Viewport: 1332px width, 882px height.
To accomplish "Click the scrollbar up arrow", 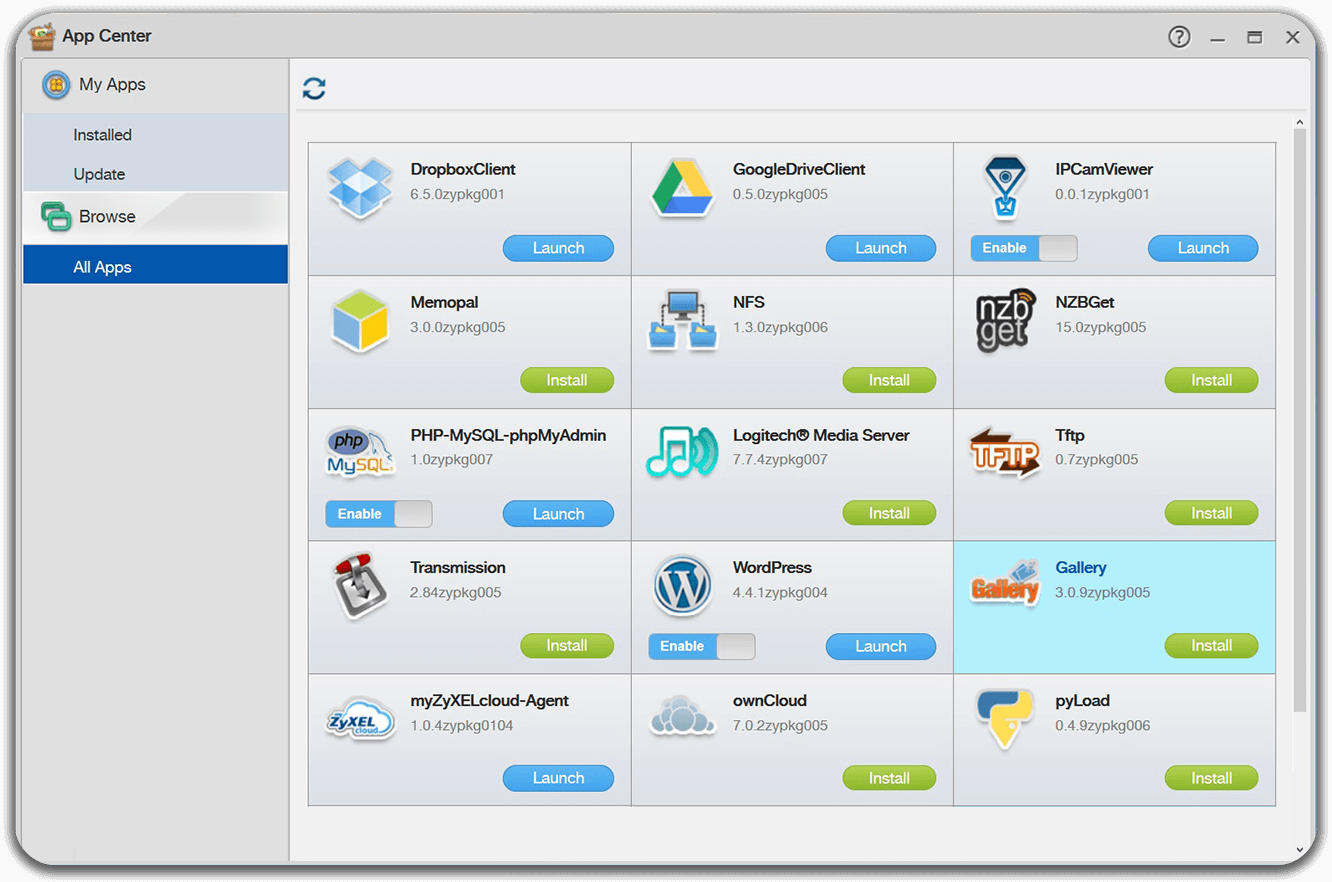I will point(1300,123).
